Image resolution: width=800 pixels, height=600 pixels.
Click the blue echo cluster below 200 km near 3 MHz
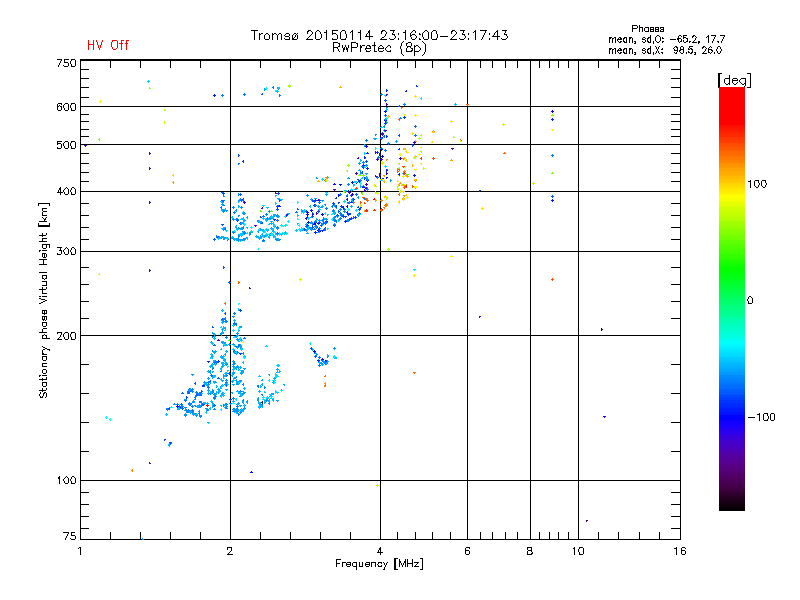pos(323,356)
